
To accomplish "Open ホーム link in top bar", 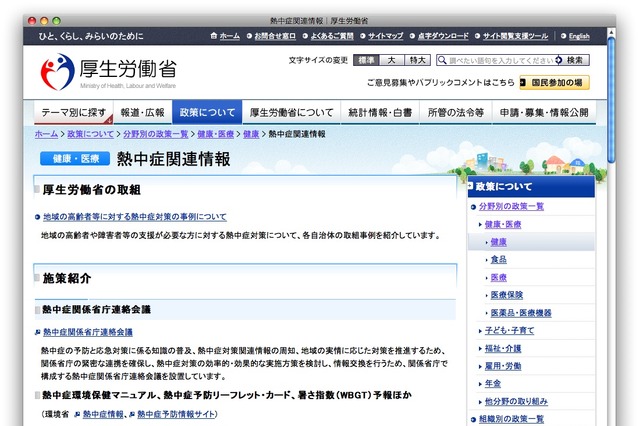I will (x=230, y=36).
